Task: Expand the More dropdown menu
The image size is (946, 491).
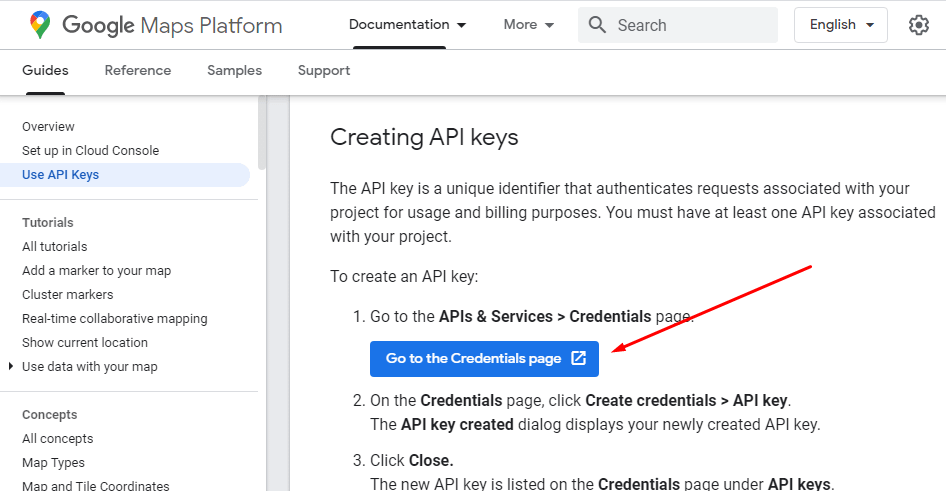Action: pos(529,25)
